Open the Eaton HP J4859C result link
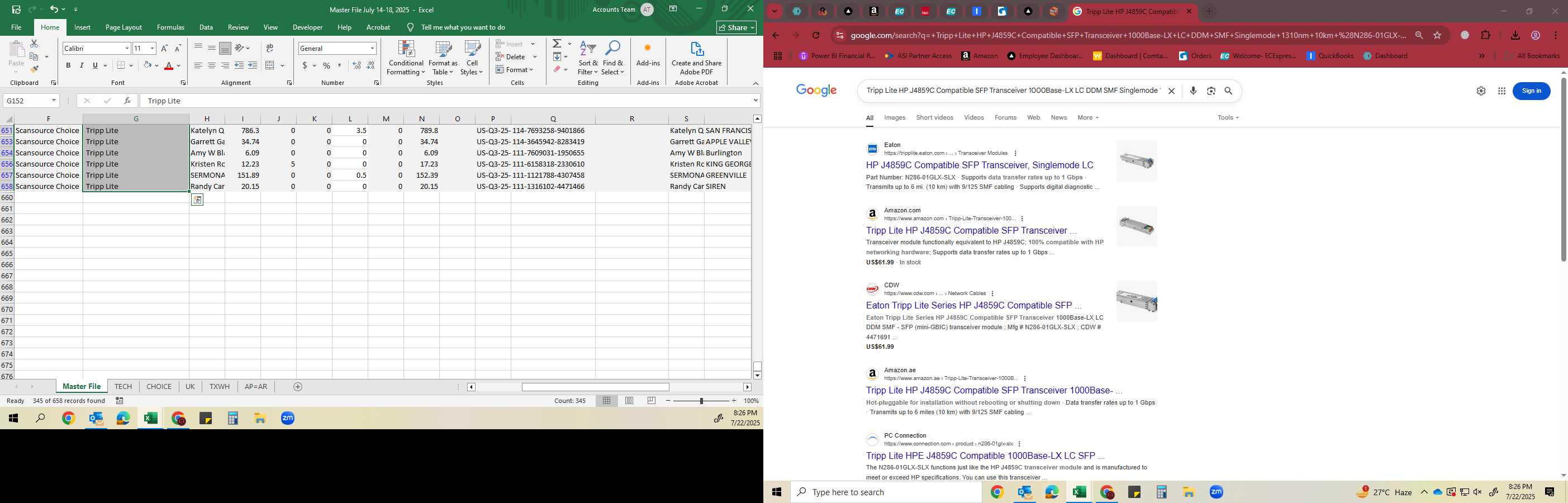 click(x=980, y=165)
